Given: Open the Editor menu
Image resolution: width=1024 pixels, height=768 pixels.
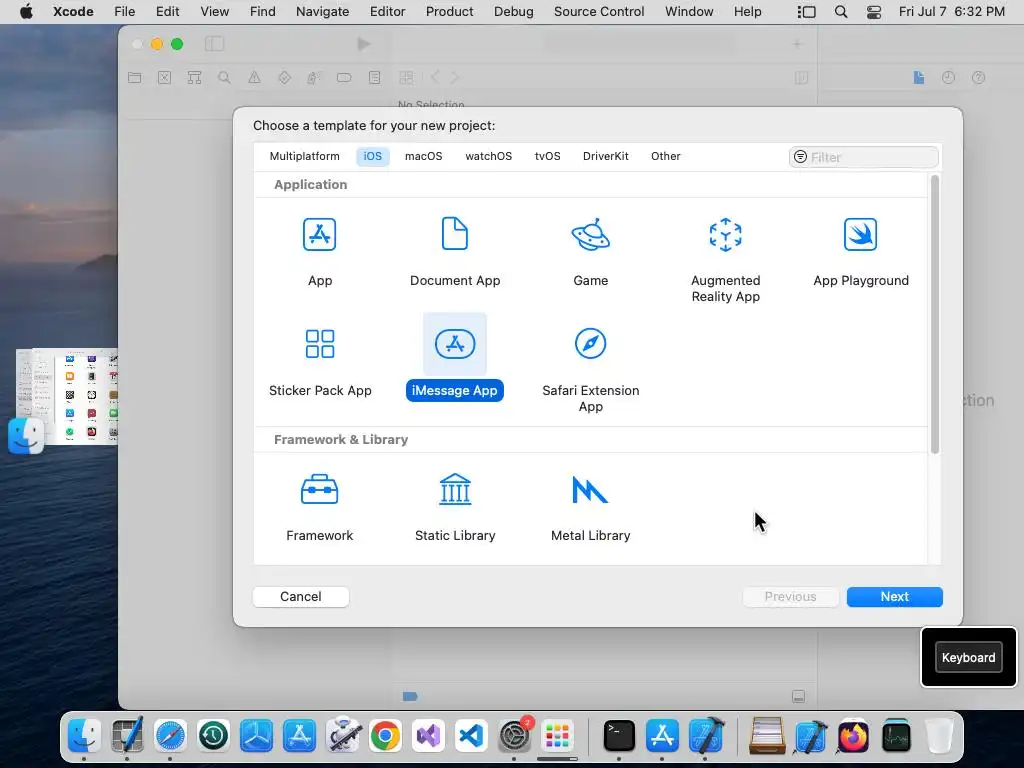Looking at the screenshot, I should pos(387,12).
